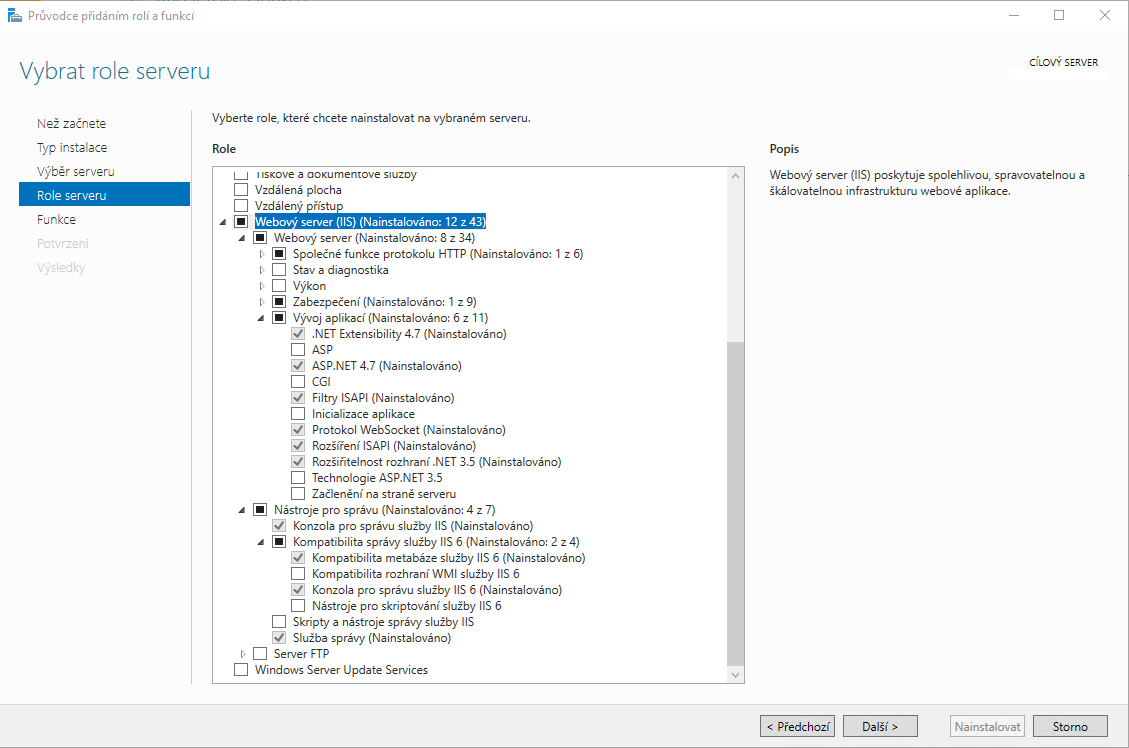Select Protokol WebSocket (Nainstalováno) row
The width and height of the screenshot is (1129, 748).
click(409, 430)
